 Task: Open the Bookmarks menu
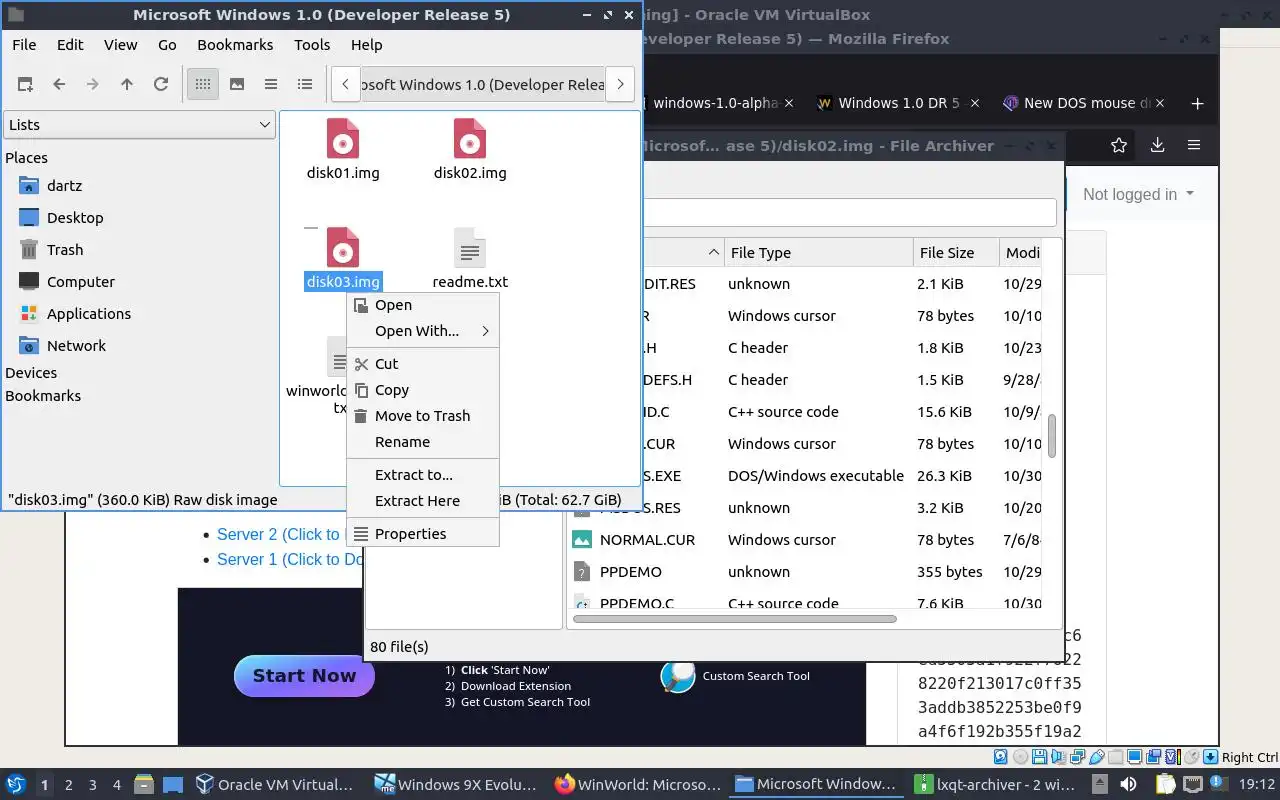tap(235, 45)
